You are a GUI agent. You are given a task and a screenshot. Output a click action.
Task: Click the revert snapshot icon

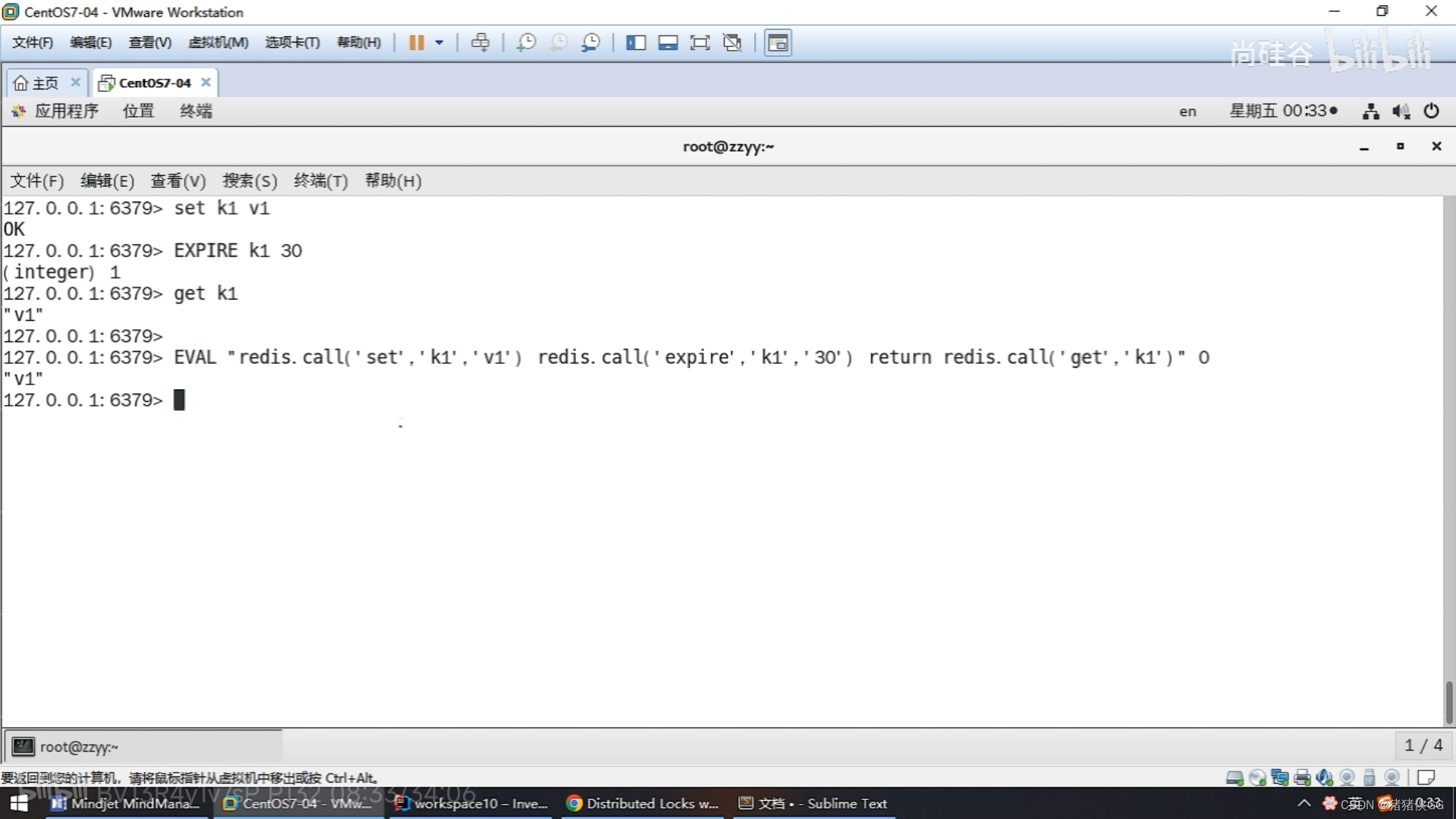coord(558,42)
